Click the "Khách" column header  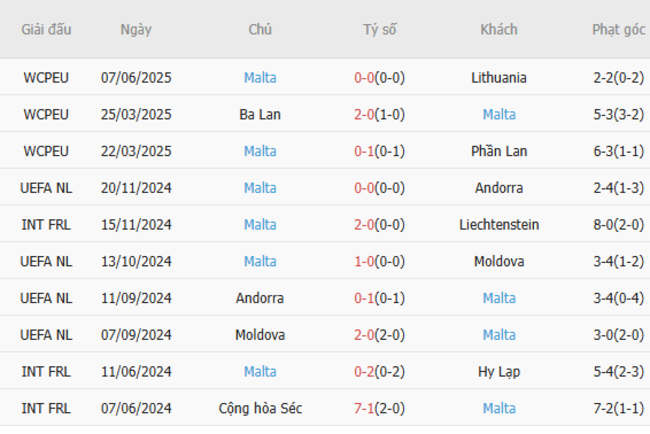499,29
